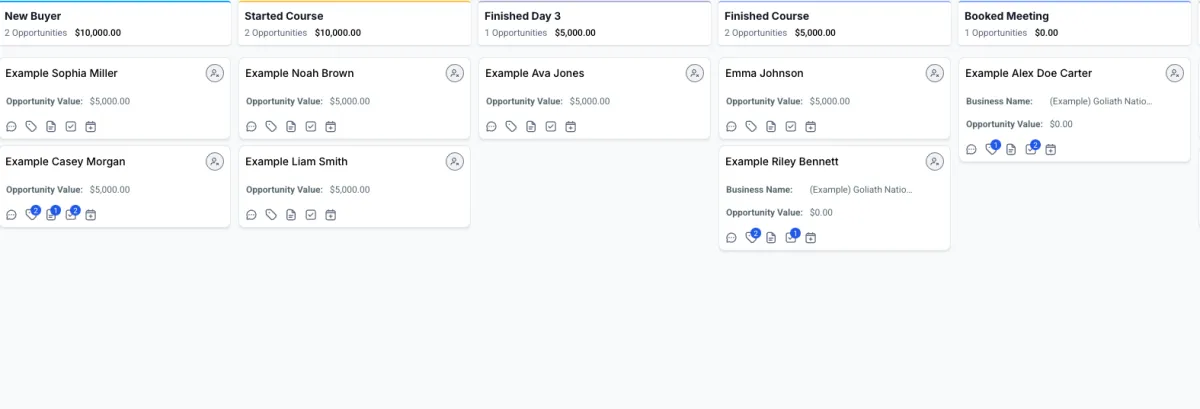Select the New Buyer stage header

33,16
